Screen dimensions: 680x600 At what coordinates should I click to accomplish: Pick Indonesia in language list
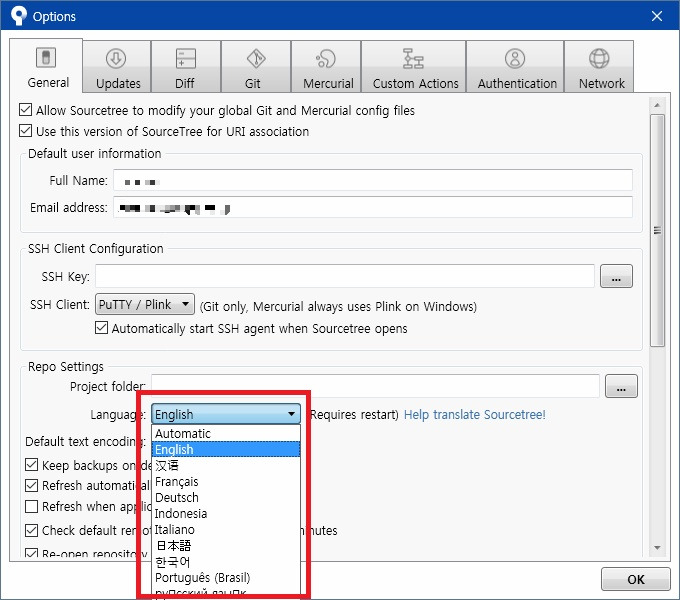[226, 513]
